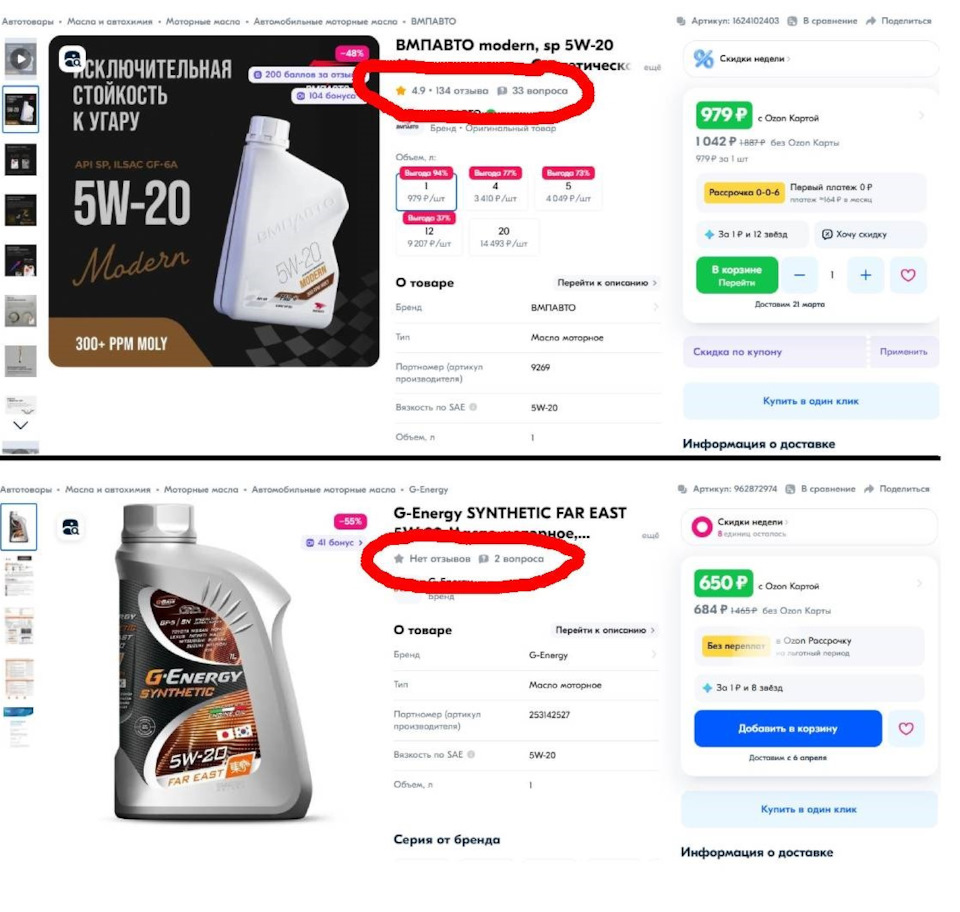Image resolution: width=960 pixels, height=912 pixels.
Task: Select the 5 liter volume option
Action: 567,191
